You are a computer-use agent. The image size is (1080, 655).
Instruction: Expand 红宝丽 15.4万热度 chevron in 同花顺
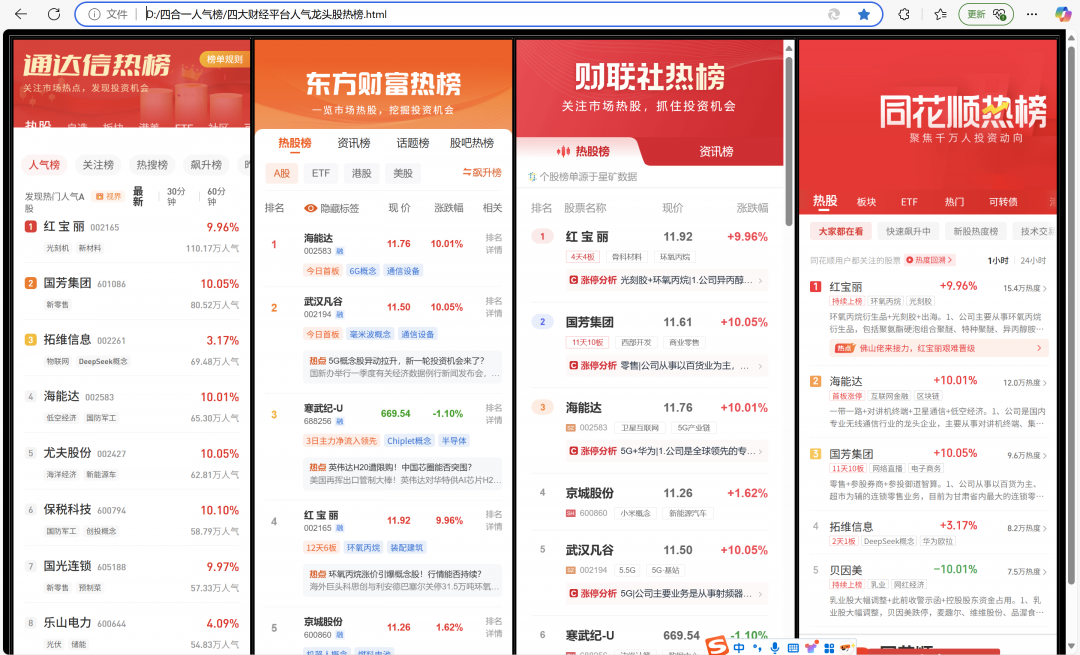tap(1045, 289)
